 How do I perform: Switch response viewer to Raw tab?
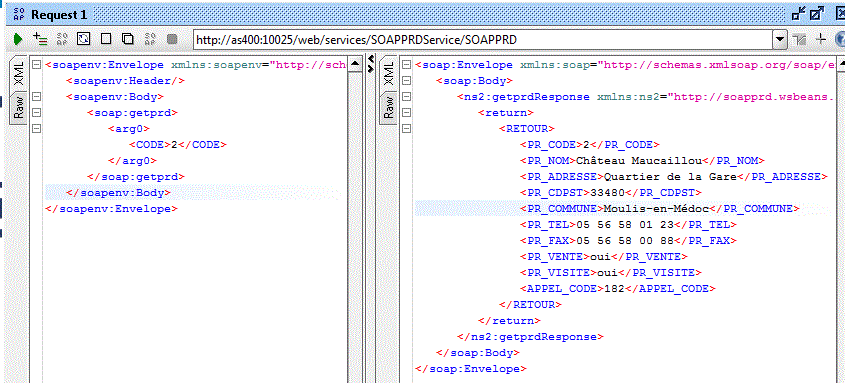coord(389,107)
